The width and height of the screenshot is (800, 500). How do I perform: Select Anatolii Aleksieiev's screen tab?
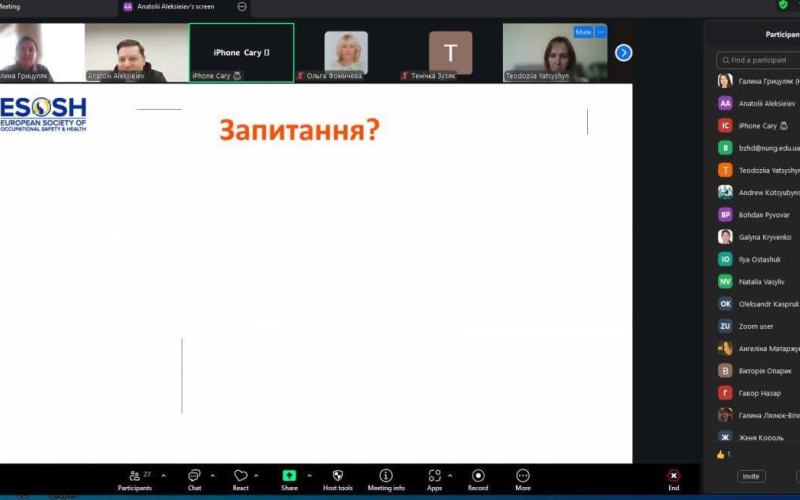pyautogui.click(x=176, y=6)
